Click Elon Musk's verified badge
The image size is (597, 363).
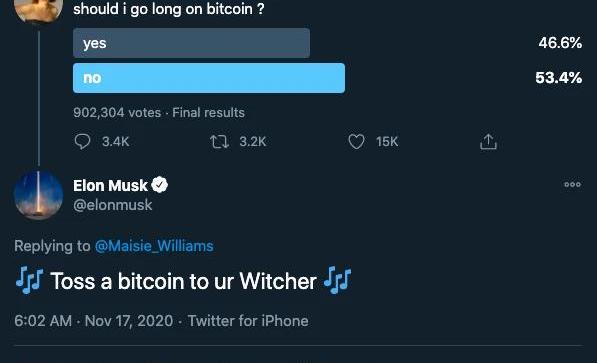160,185
